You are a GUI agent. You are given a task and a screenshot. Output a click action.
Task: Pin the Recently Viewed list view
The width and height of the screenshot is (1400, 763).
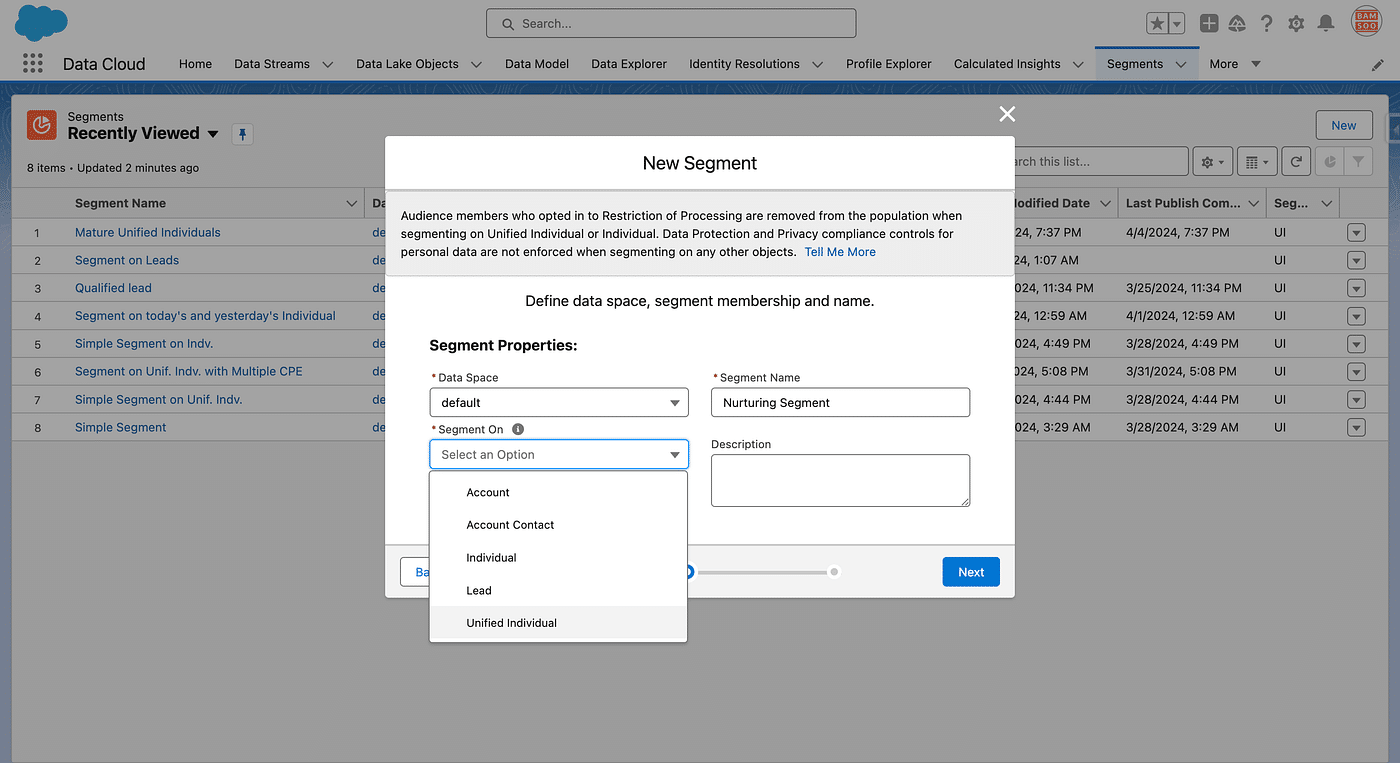(x=242, y=134)
